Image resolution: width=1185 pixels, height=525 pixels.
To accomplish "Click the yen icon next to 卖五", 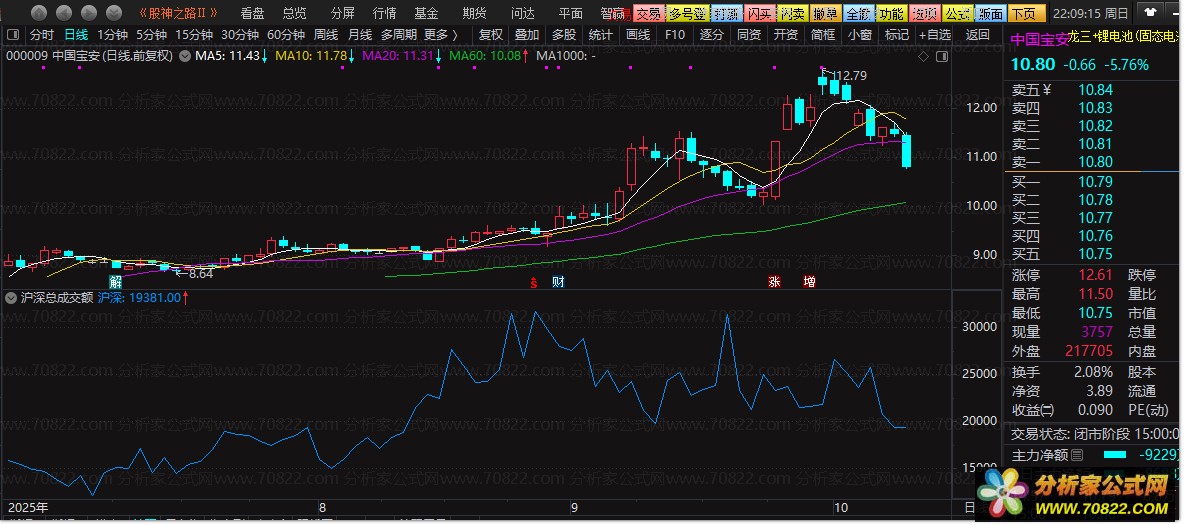I will [1047, 90].
